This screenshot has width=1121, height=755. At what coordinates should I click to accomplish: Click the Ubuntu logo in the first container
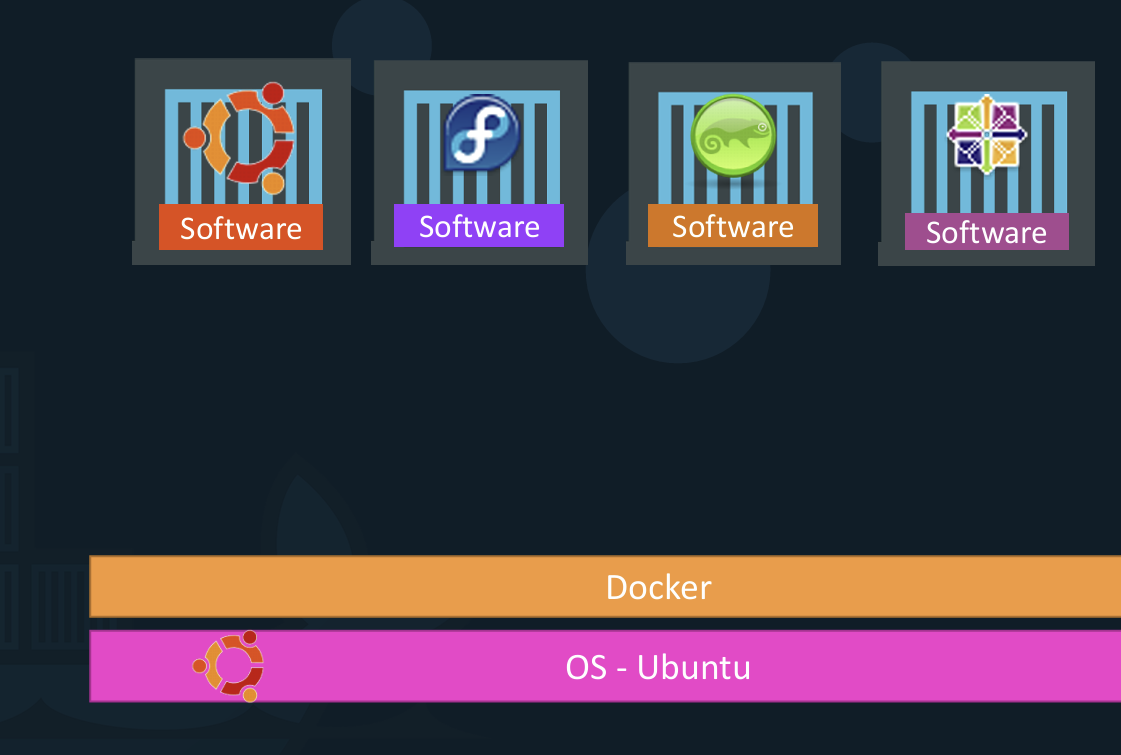pyautogui.click(x=239, y=138)
